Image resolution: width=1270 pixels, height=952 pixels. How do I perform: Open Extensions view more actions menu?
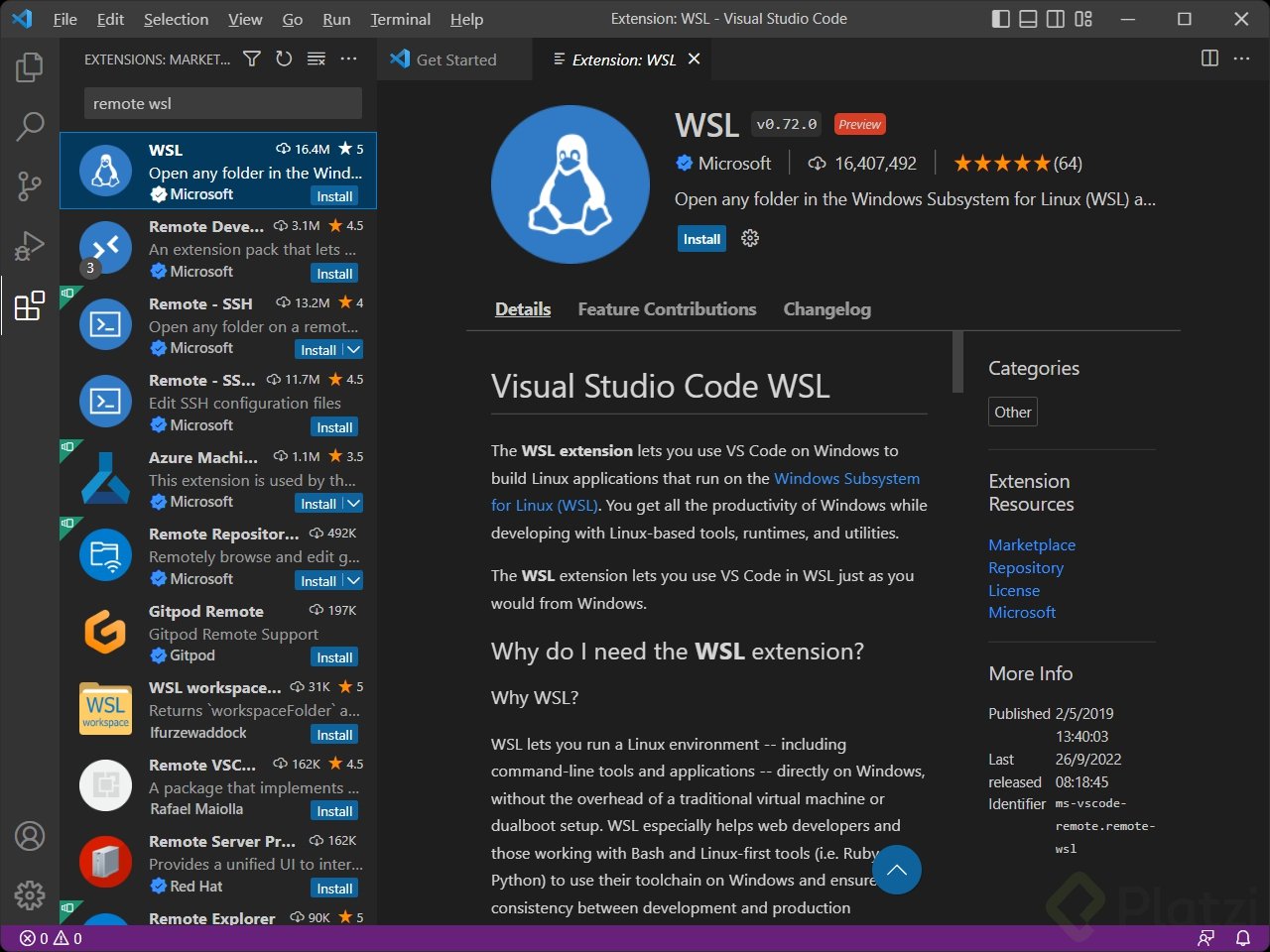[x=348, y=59]
